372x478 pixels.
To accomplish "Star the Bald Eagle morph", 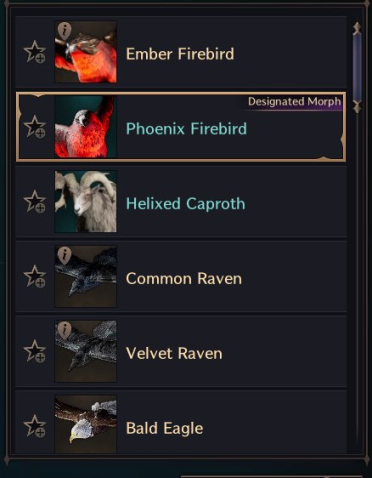I will coord(35,426).
